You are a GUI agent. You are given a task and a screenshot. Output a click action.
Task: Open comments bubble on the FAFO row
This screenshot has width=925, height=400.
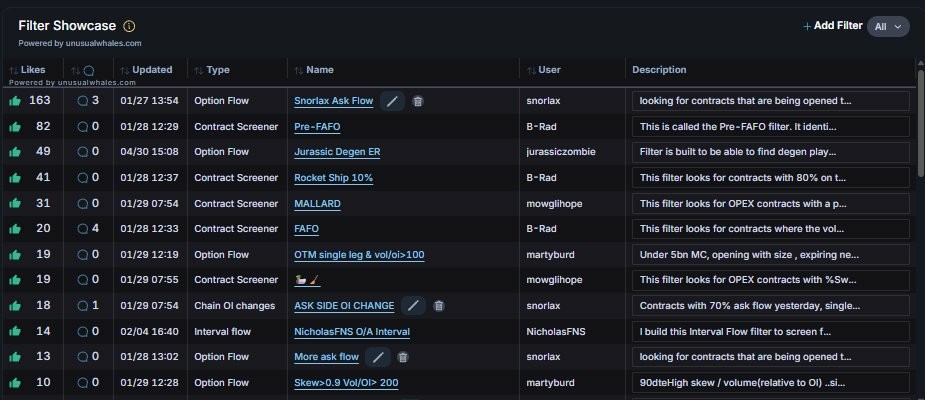click(84, 229)
